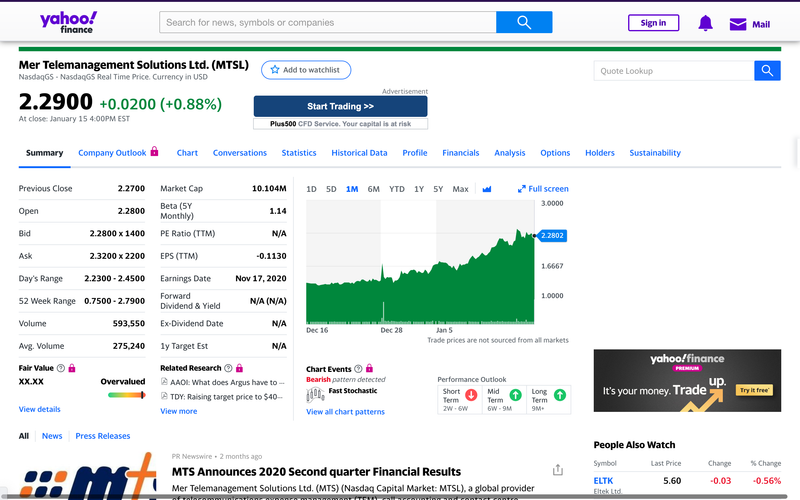The height and width of the screenshot is (500, 800).
Task: Filter by News tab
Action: point(52,436)
